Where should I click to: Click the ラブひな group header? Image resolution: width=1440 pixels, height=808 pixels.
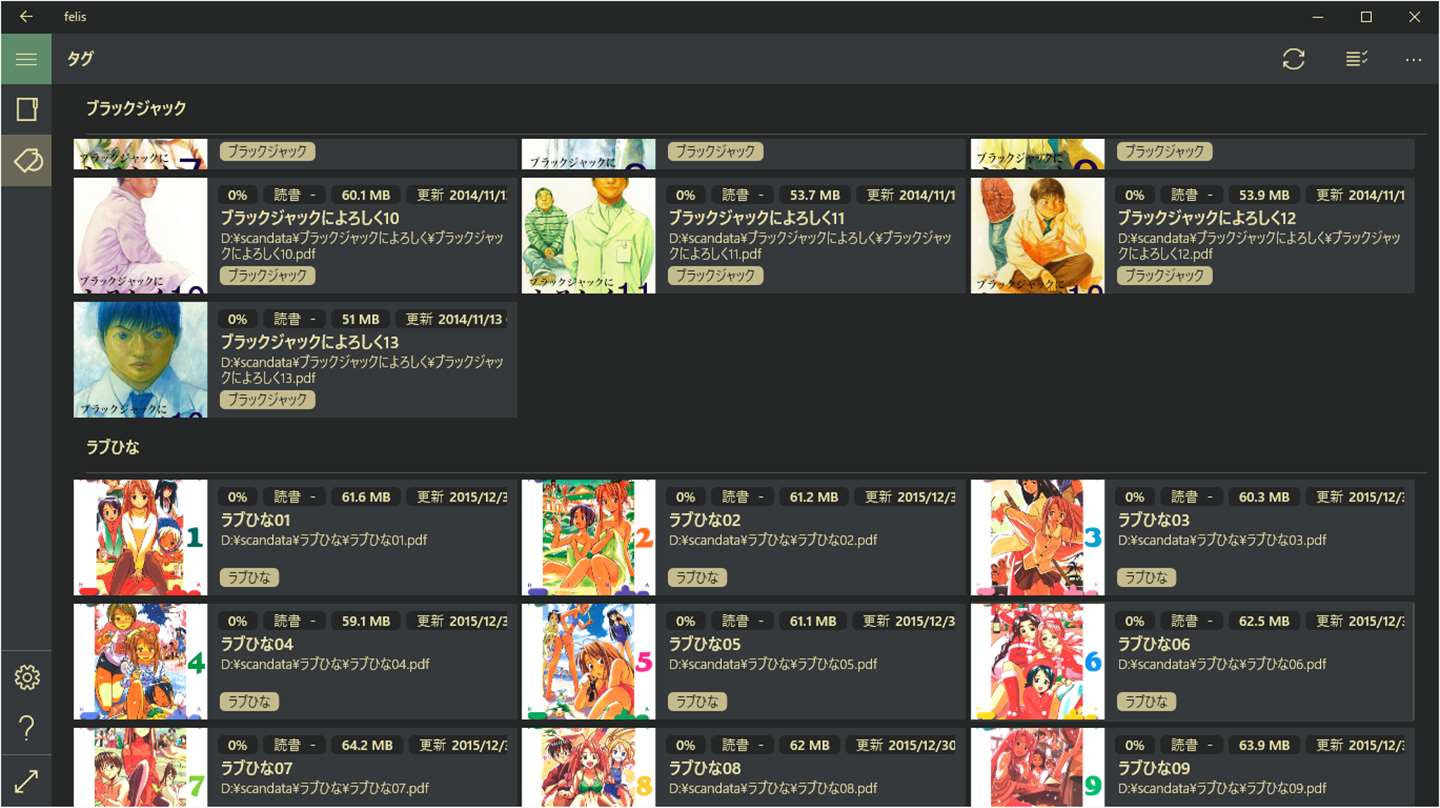(x=113, y=447)
